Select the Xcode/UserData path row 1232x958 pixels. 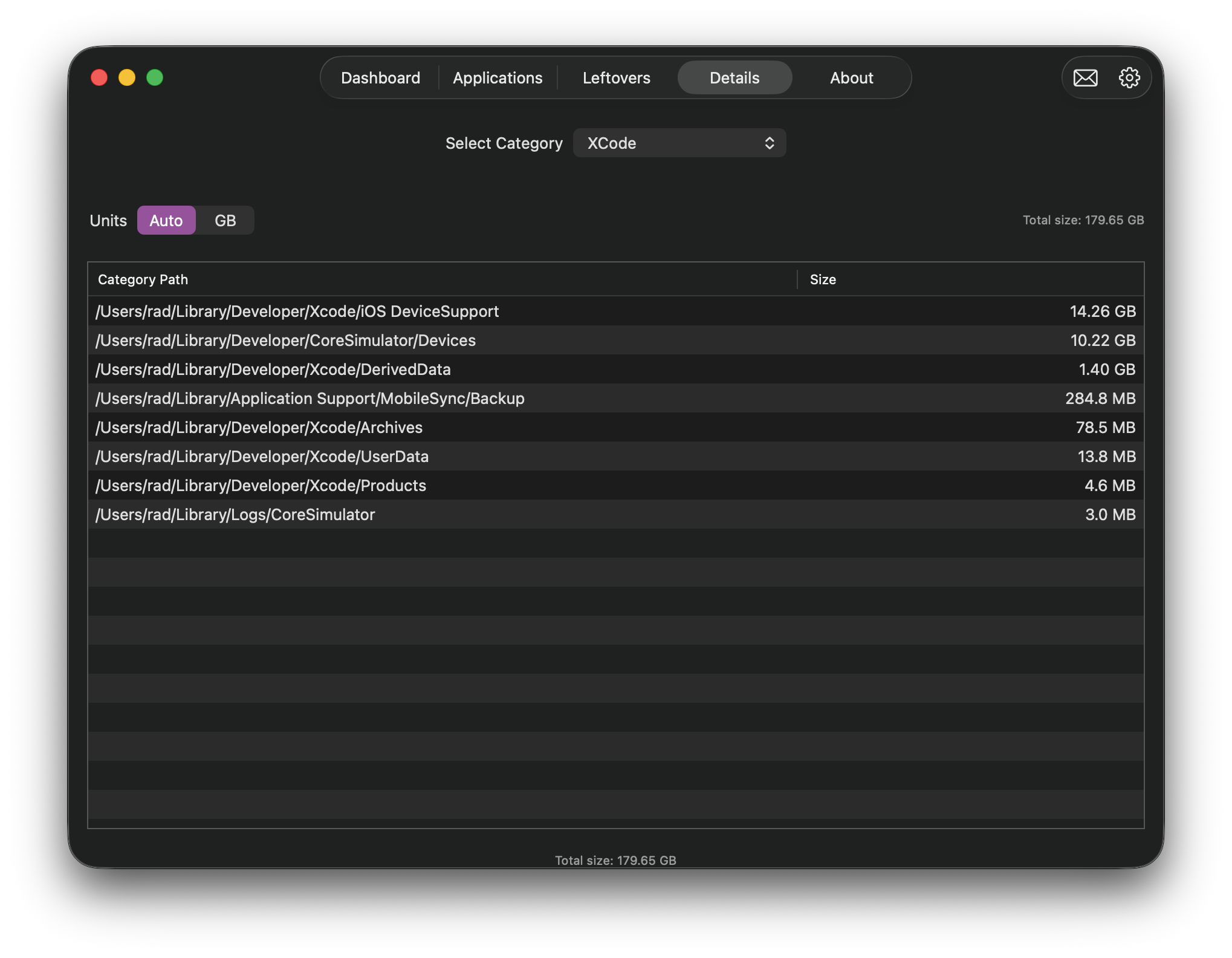click(616, 457)
